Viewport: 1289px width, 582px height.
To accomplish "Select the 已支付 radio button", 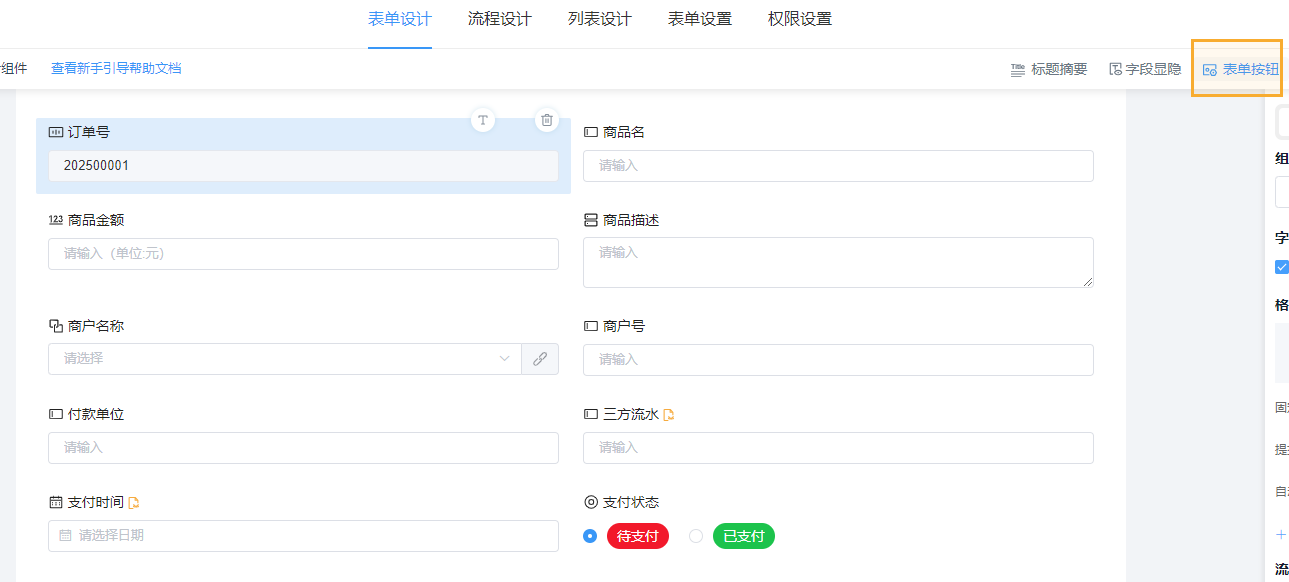I will click(x=696, y=536).
